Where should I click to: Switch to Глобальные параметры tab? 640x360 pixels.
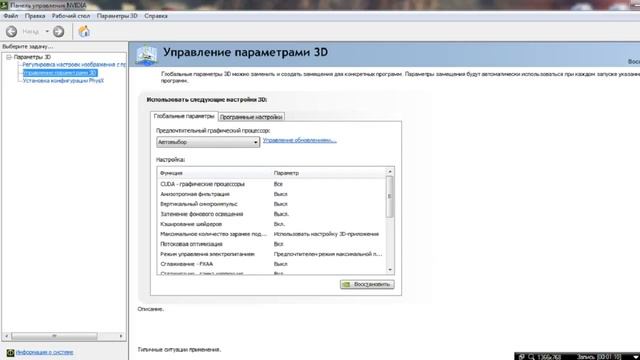click(184, 116)
